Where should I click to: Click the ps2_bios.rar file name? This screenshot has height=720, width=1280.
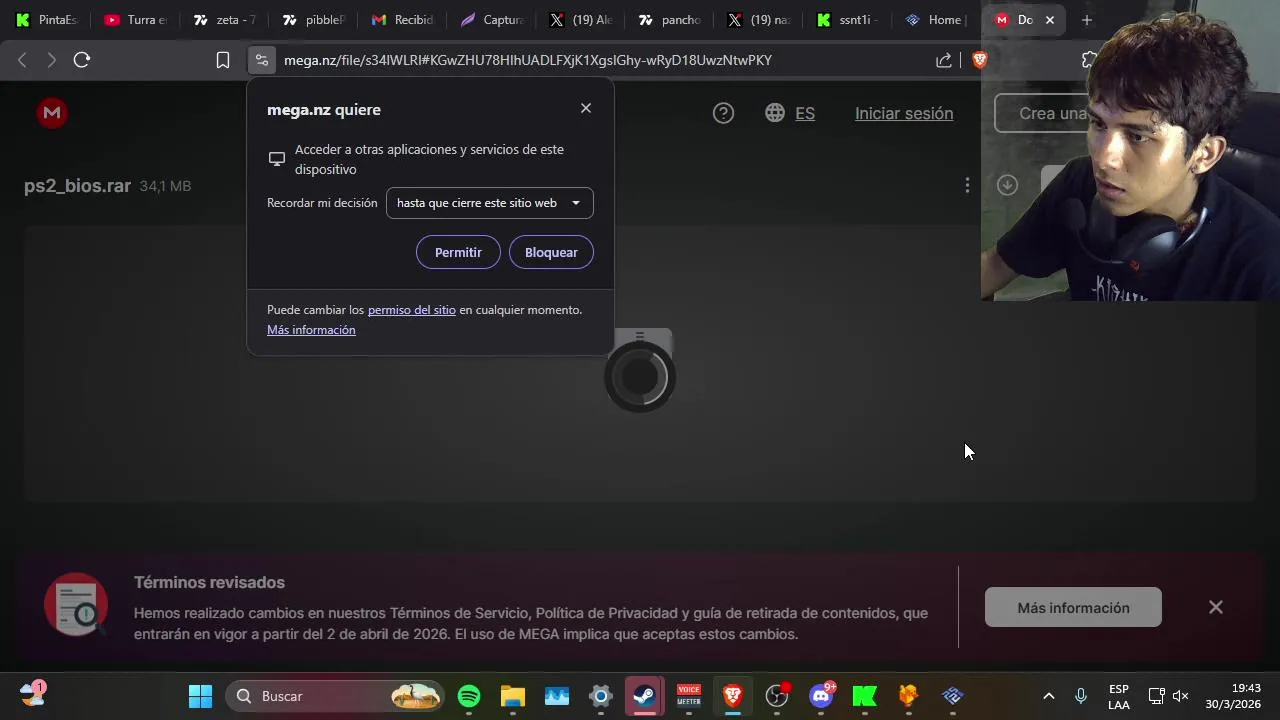pos(77,186)
